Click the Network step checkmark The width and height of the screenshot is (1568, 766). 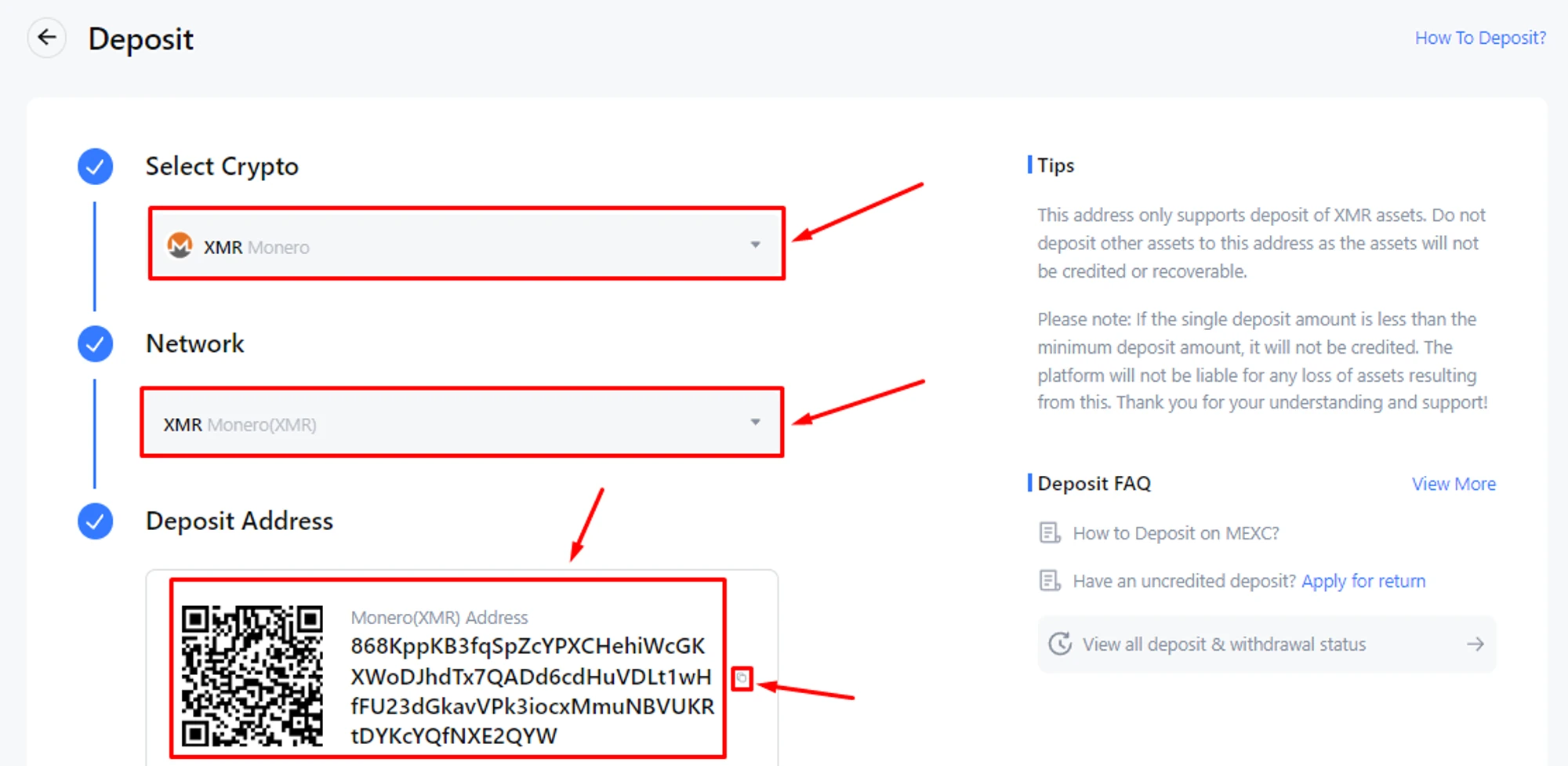(x=95, y=343)
